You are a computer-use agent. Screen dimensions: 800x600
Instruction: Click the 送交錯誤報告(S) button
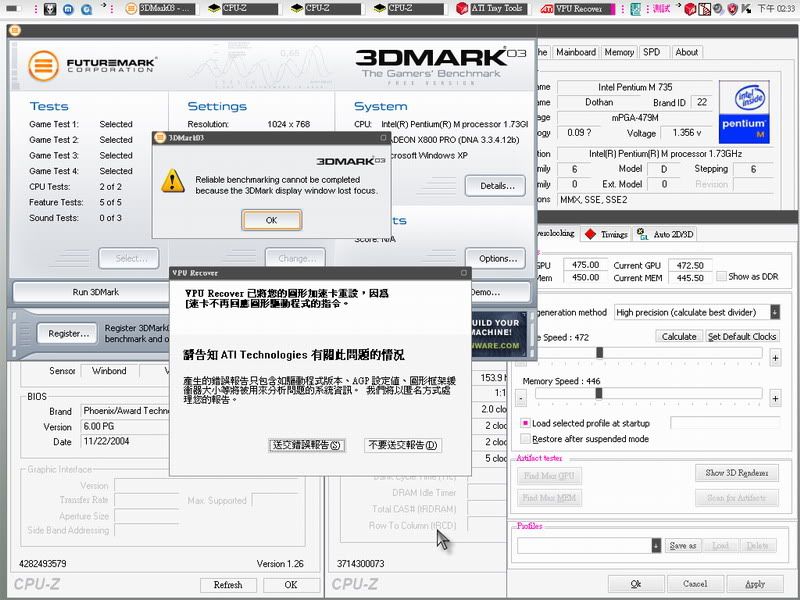click(307, 445)
